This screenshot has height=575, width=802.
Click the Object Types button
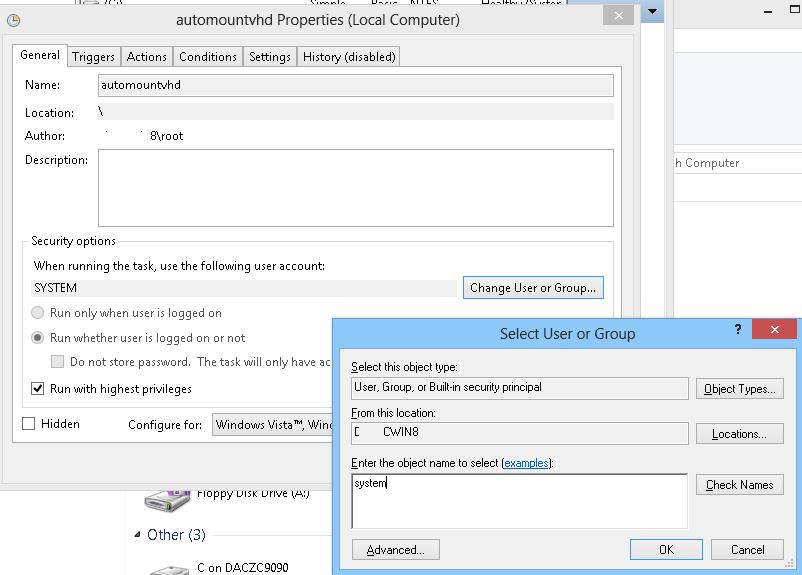pyautogui.click(x=740, y=389)
